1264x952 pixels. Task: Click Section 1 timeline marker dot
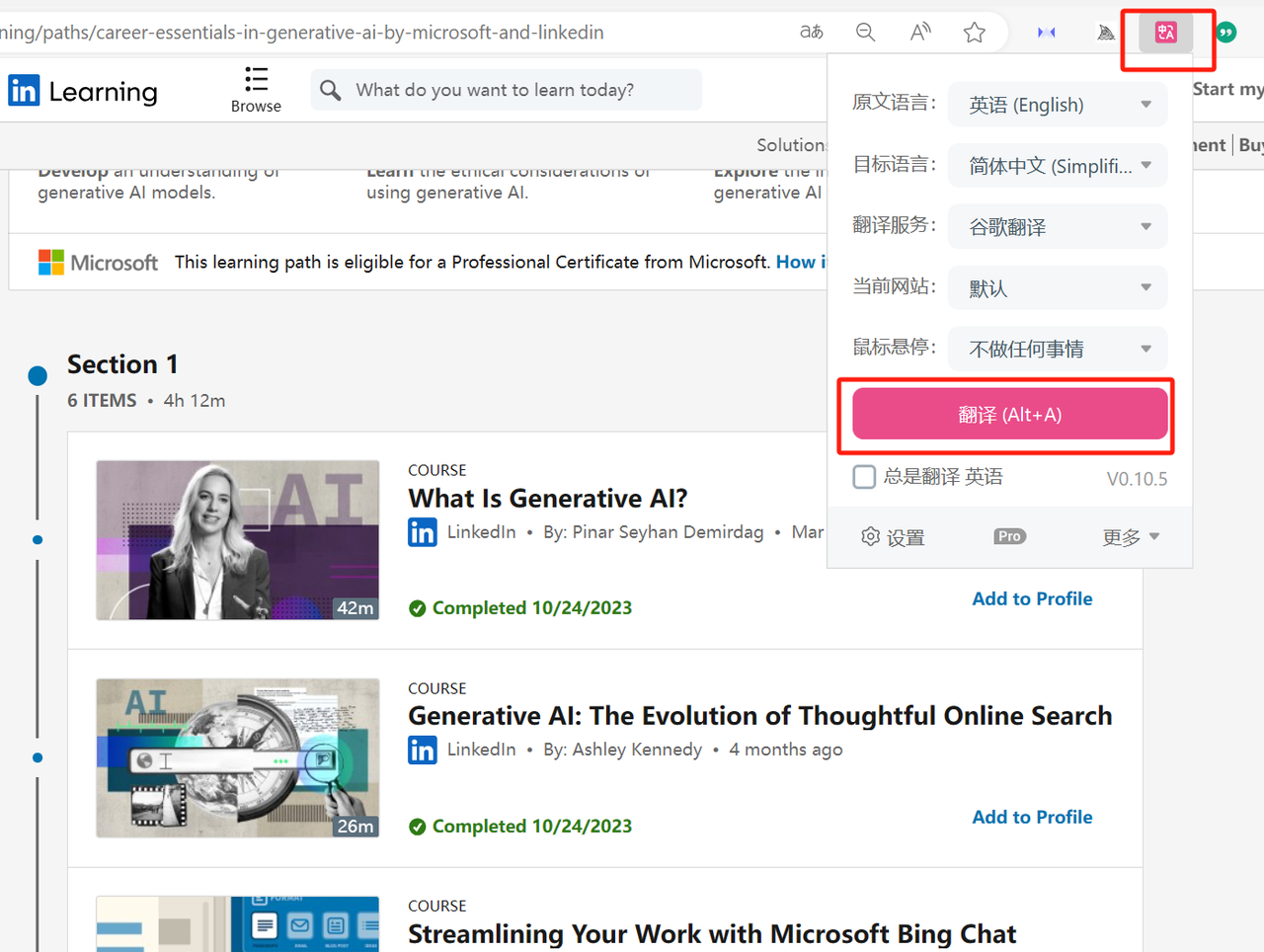38,375
